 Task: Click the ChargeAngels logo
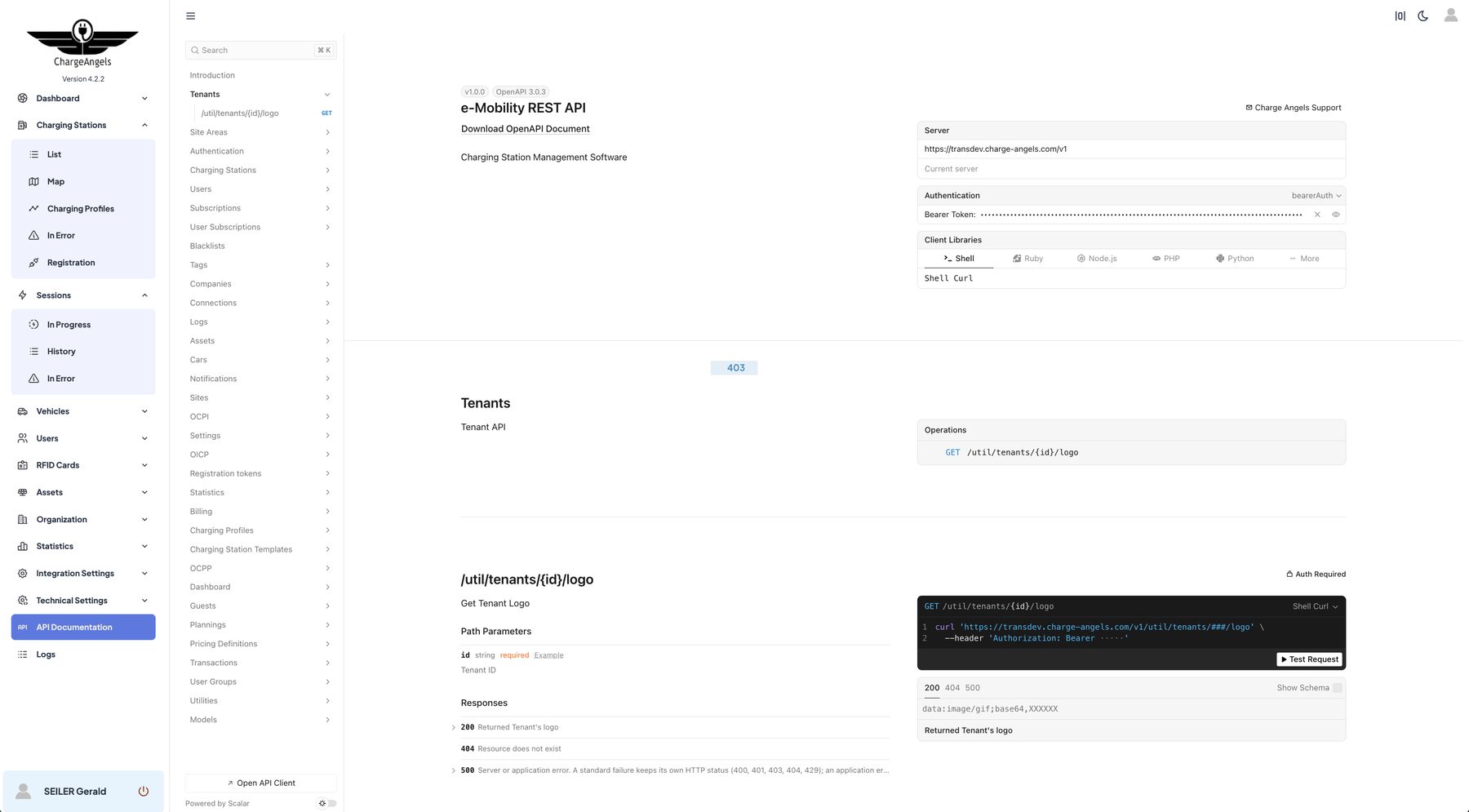click(x=82, y=43)
